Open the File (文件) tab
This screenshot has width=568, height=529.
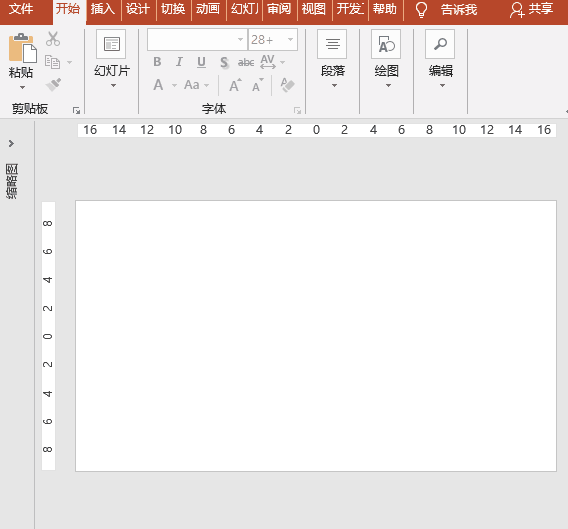[21, 9]
